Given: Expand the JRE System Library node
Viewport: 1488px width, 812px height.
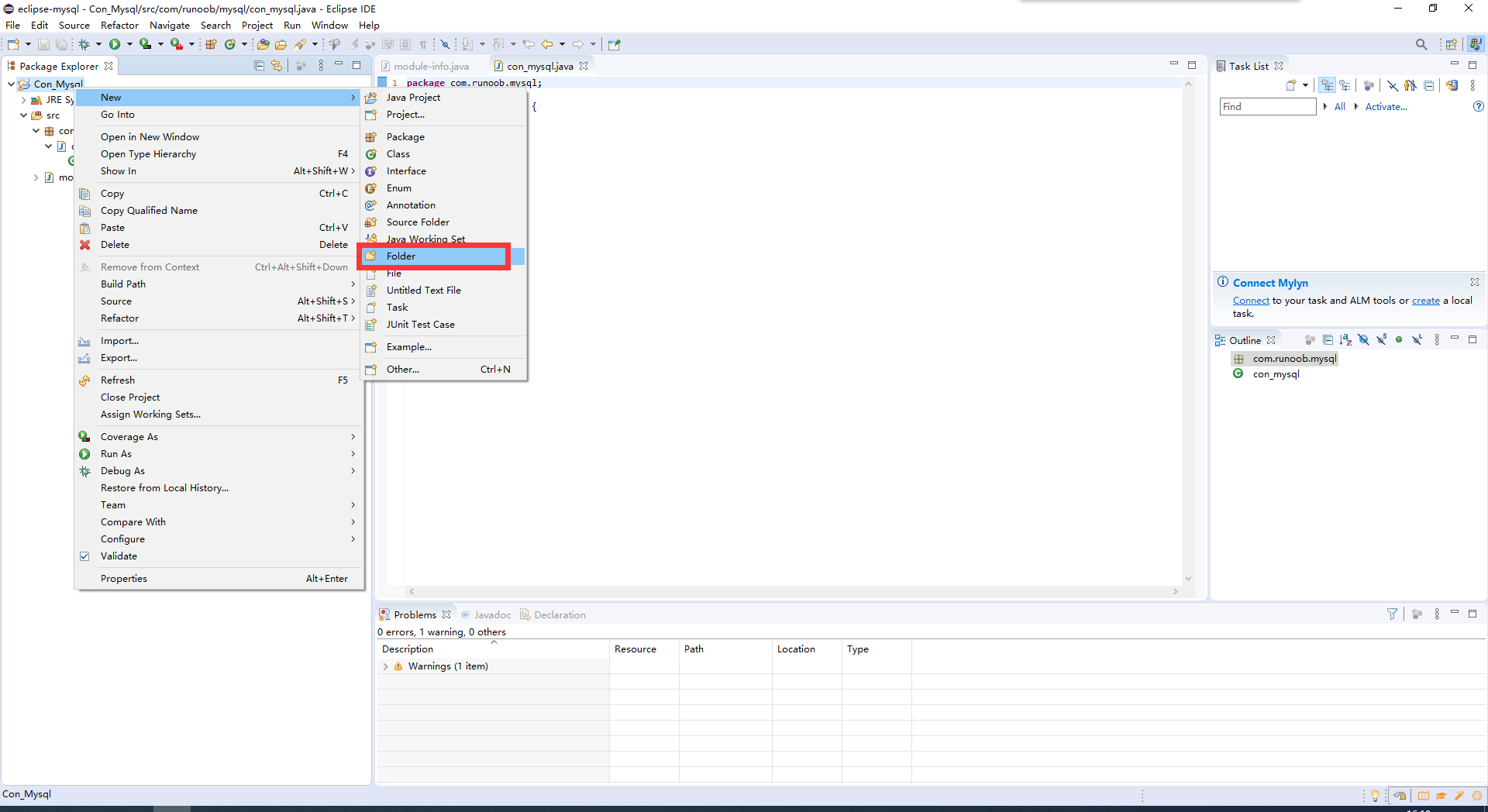Looking at the screenshot, I should (23, 100).
